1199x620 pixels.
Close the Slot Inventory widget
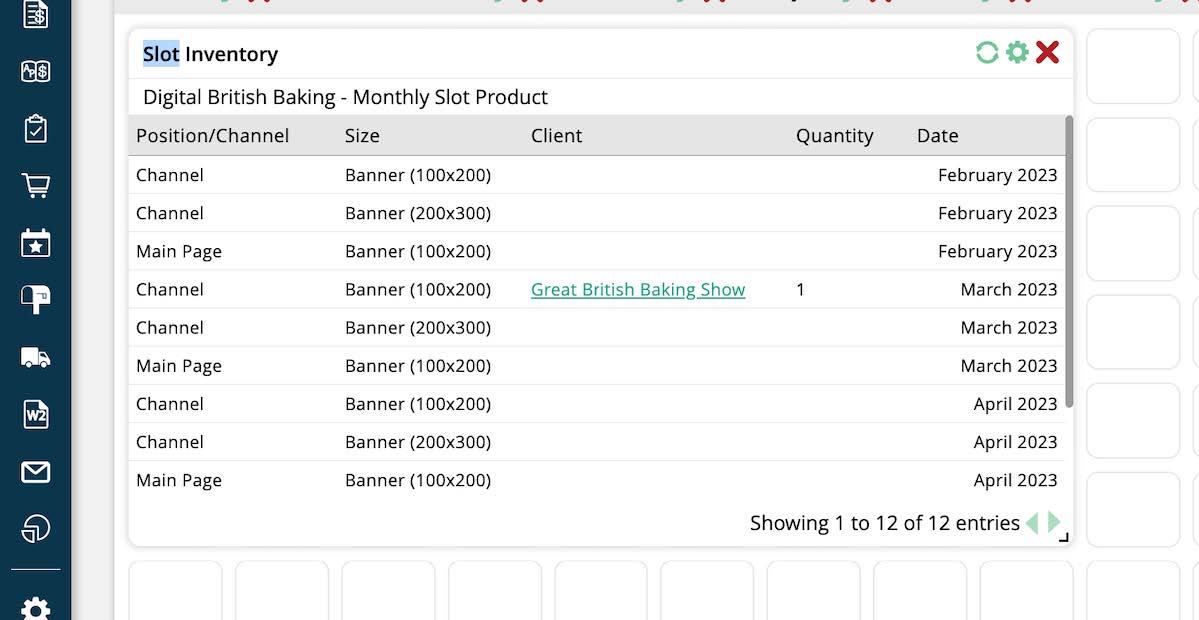(1047, 53)
